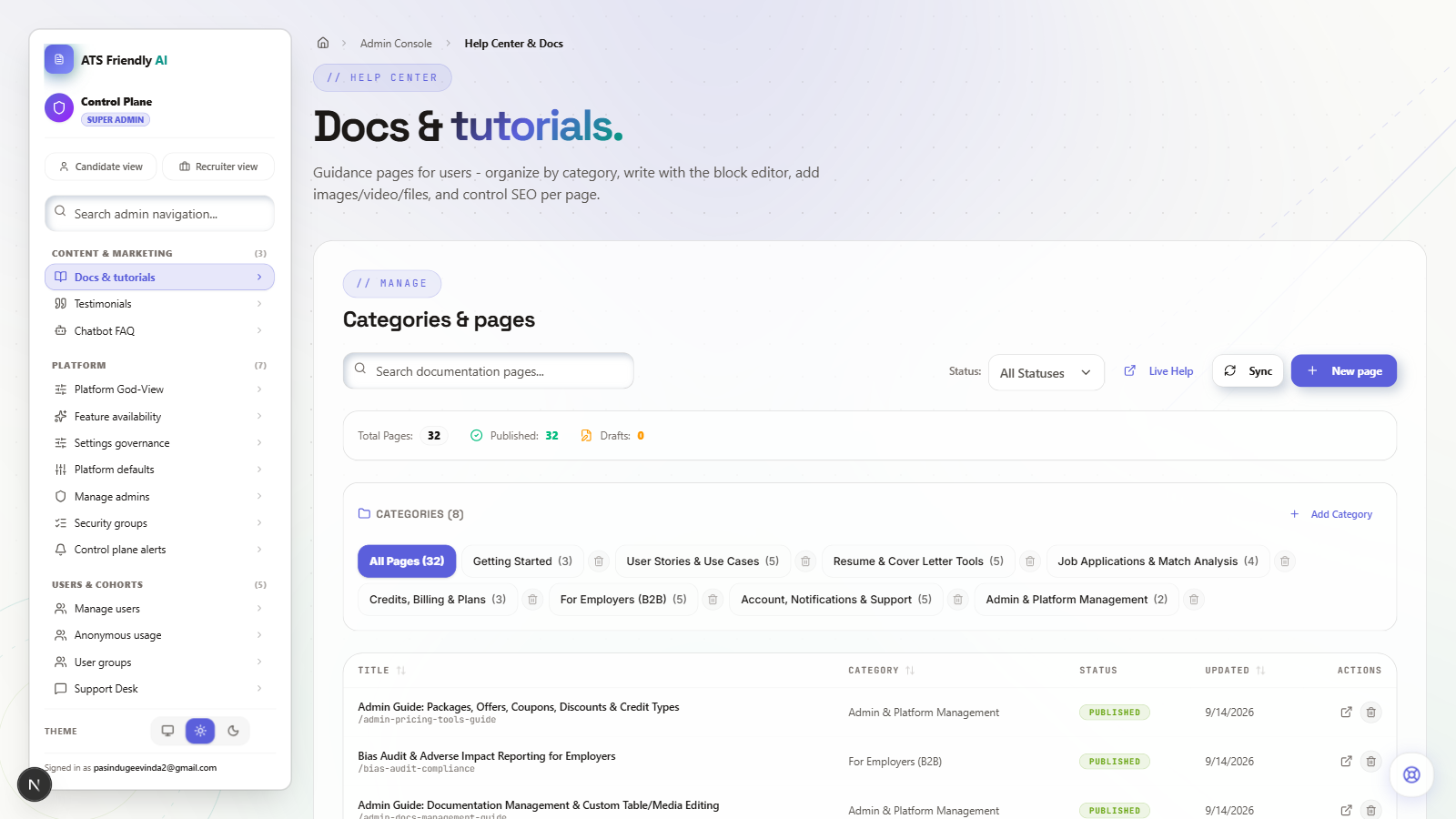
Task: Go to Admin Console breadcrumb
Action: click(x=396, y=44)
